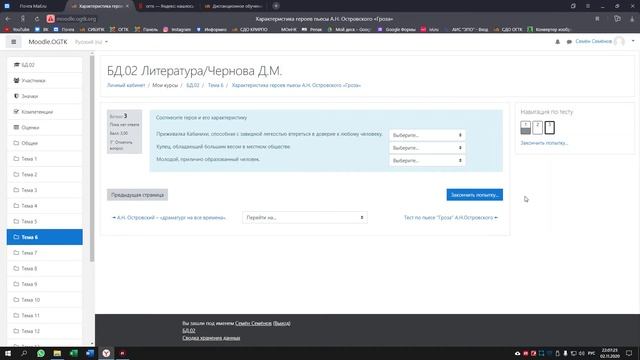Select highlighted Тема 6 in sidebar
The width and height of the screenshot is (640, 360).
(x=44, y=237)
